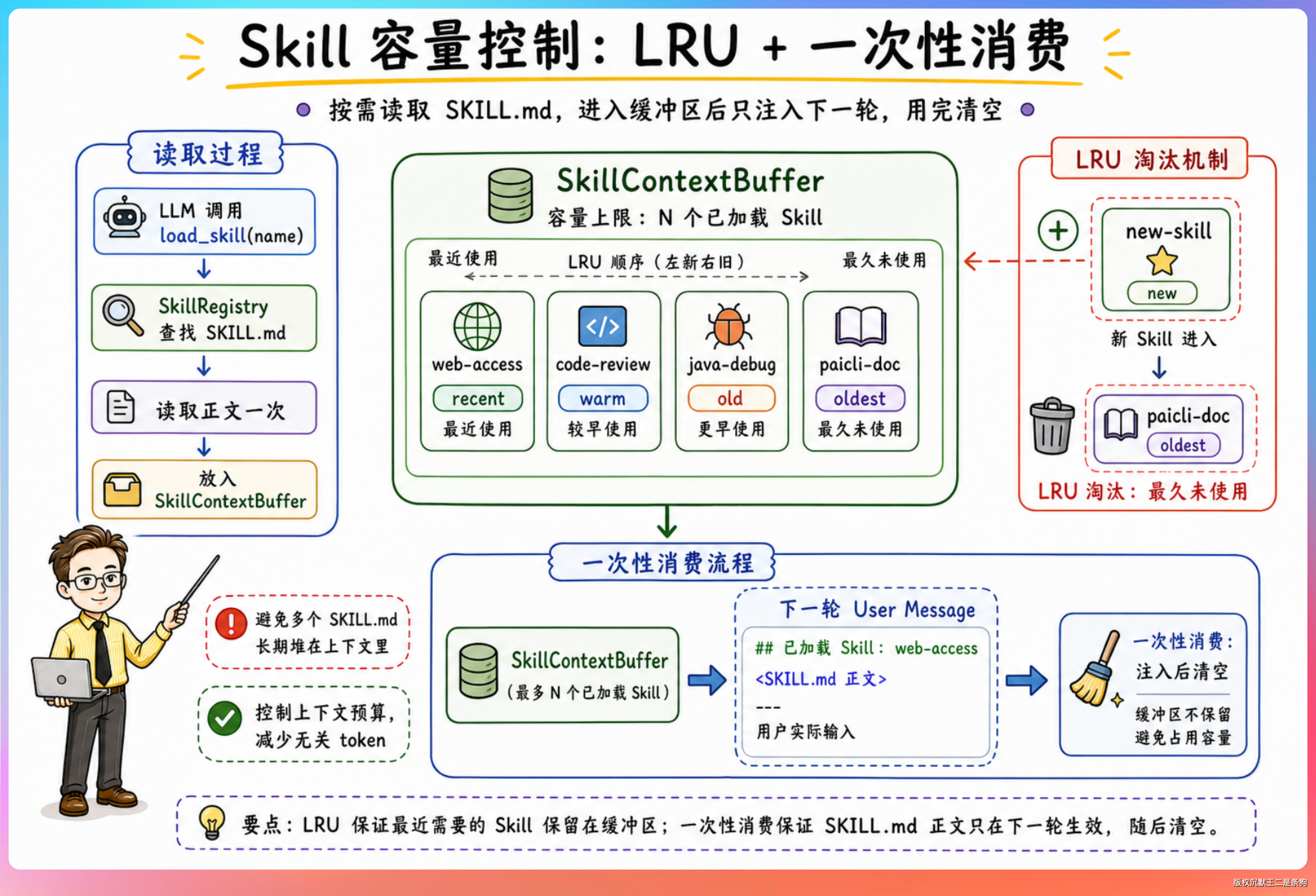The image size is (1316, 896).
Task: Click the code-review card label
Action: click(x=603, y=364)
